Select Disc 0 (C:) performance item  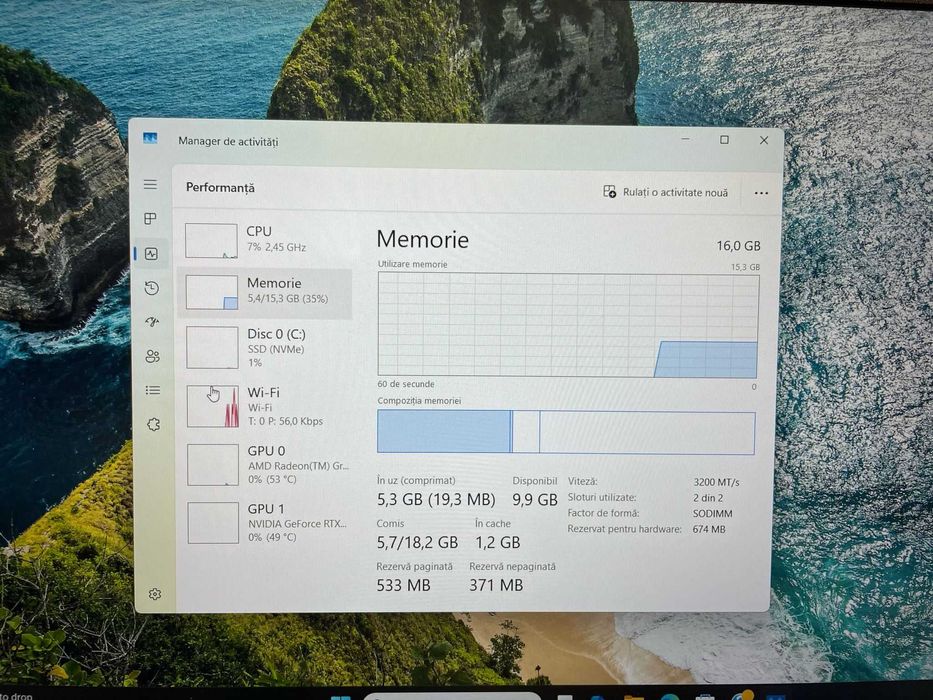[266, 348]
